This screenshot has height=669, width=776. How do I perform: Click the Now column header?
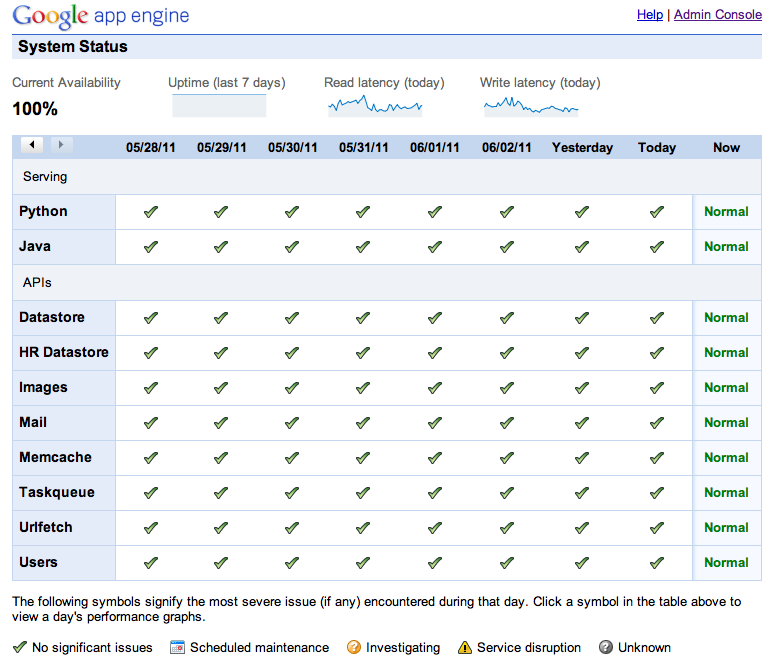(726, 148)
